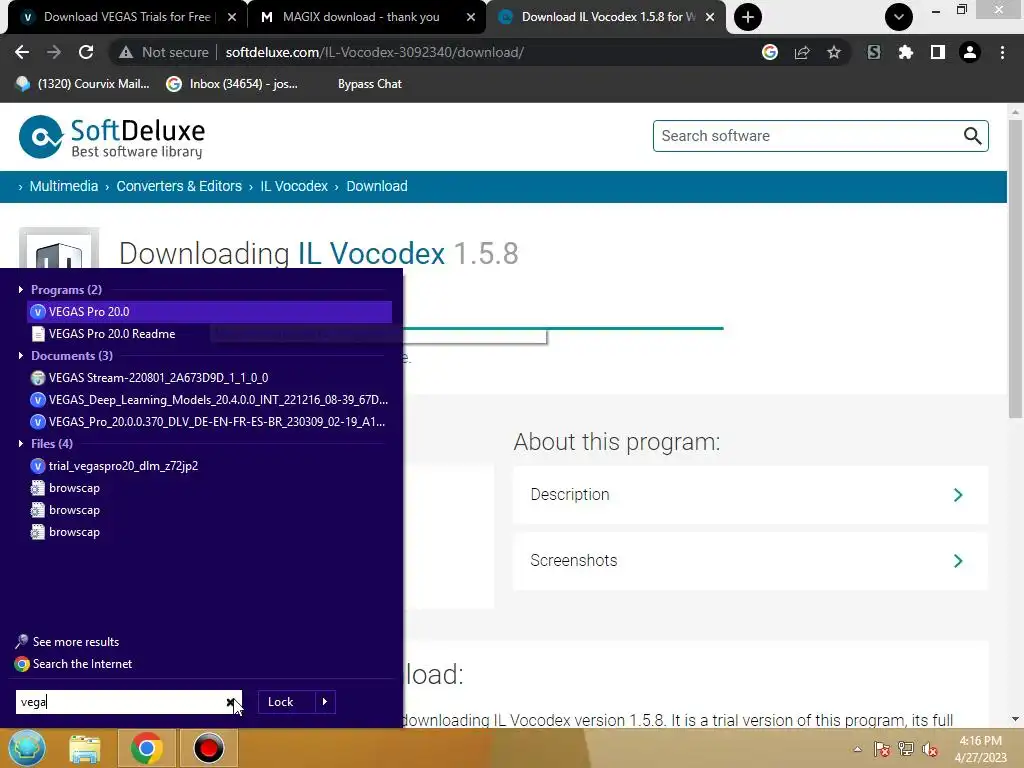The width and height of the screenshot is (1024, 768).
Task: Open Chrome from the taskbar
Action: click(x=146, y=748)
